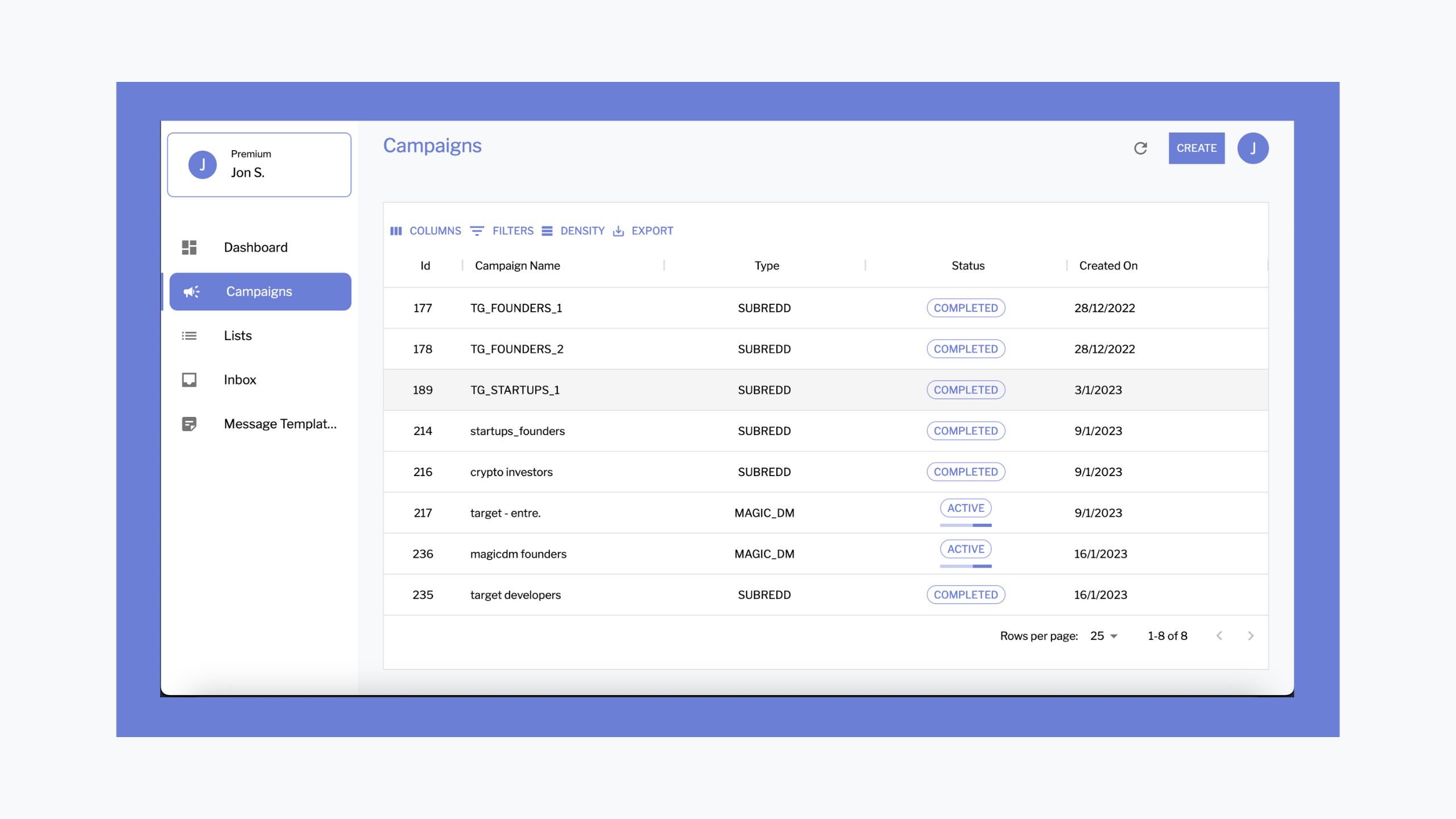Click the ACTIVE status chip for magicdm founders

pos(966,549)
